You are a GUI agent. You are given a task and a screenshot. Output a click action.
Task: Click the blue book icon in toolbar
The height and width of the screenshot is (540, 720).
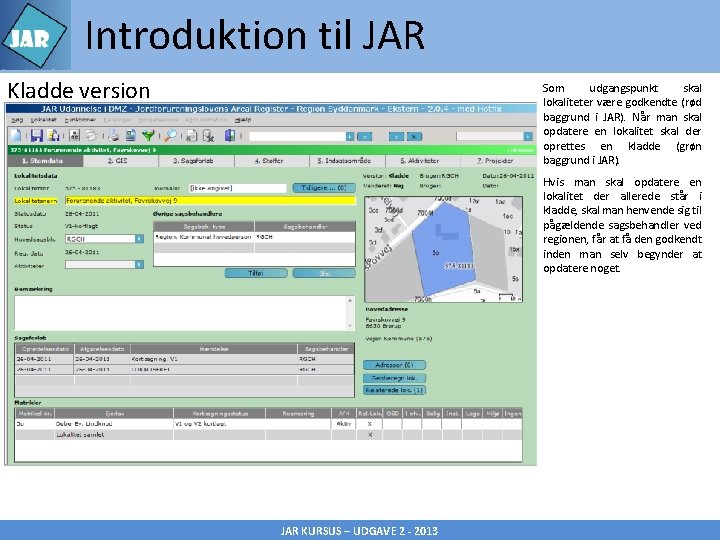pos(230,135)
